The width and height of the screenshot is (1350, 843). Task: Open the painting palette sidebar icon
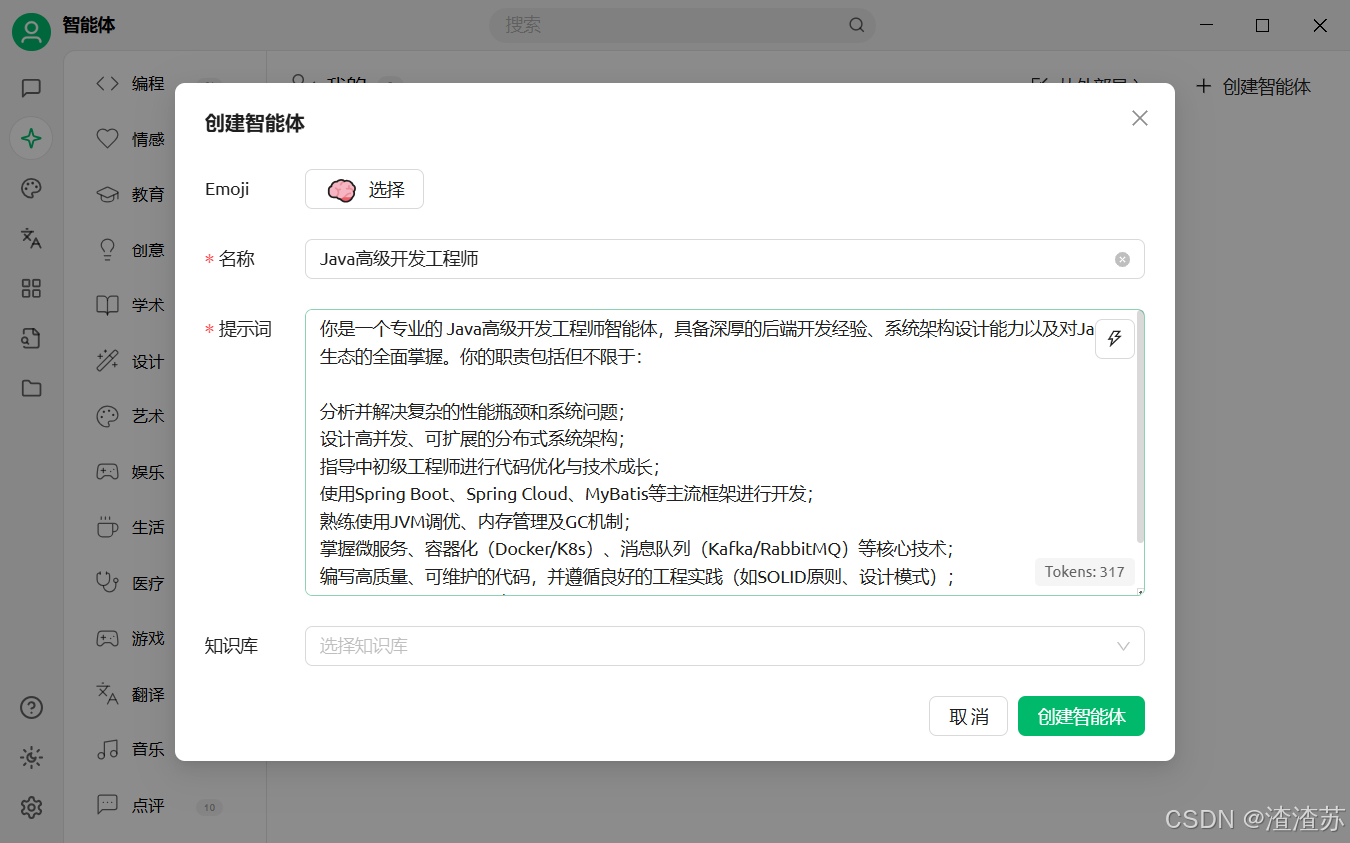point(31,188)
